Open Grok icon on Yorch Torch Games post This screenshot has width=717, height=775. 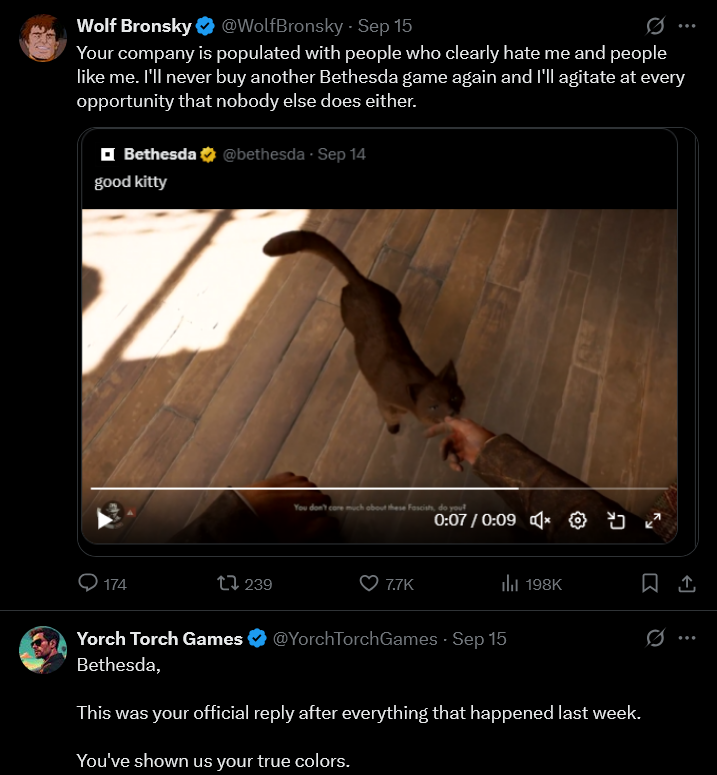point(656,638)
